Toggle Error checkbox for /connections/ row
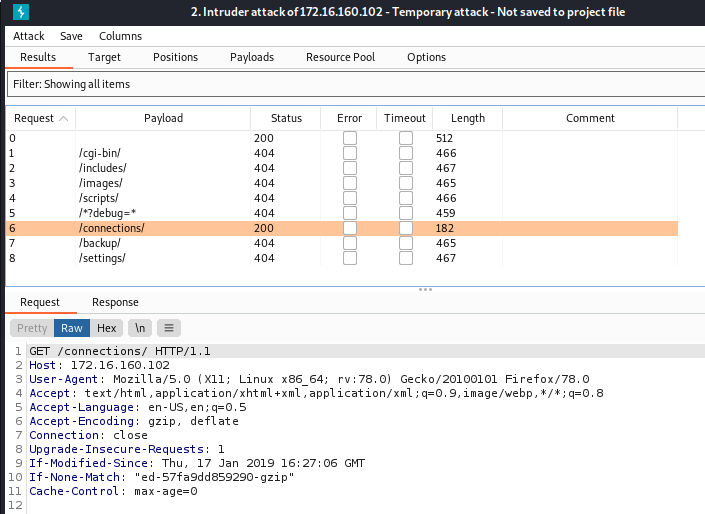This screenshot has width=705, height=514. pos(350,228)
